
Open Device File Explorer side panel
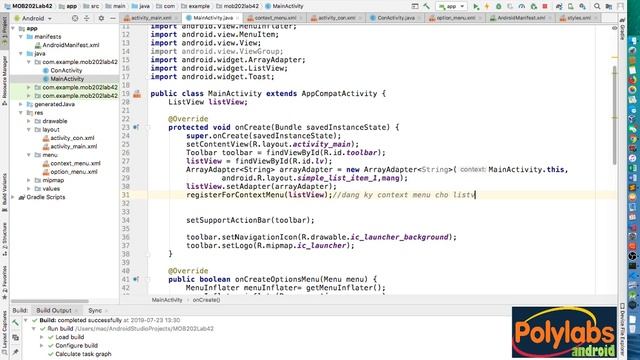click(x=622, y=329)
